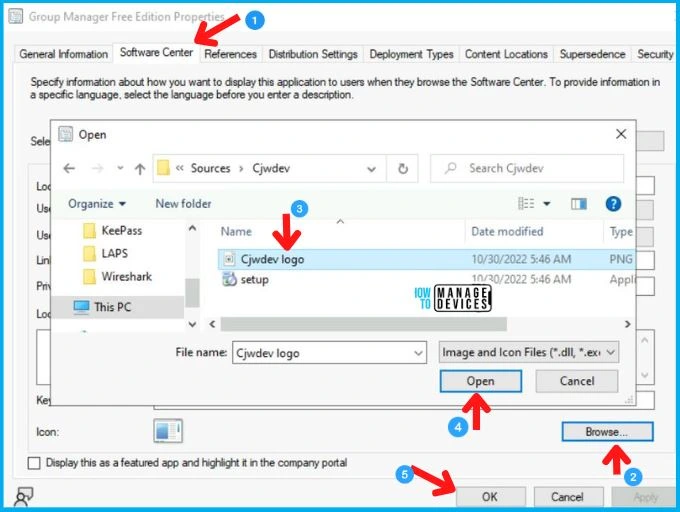680x512 pixels.
Task: Select the LAPS folder
Action: 105,253
